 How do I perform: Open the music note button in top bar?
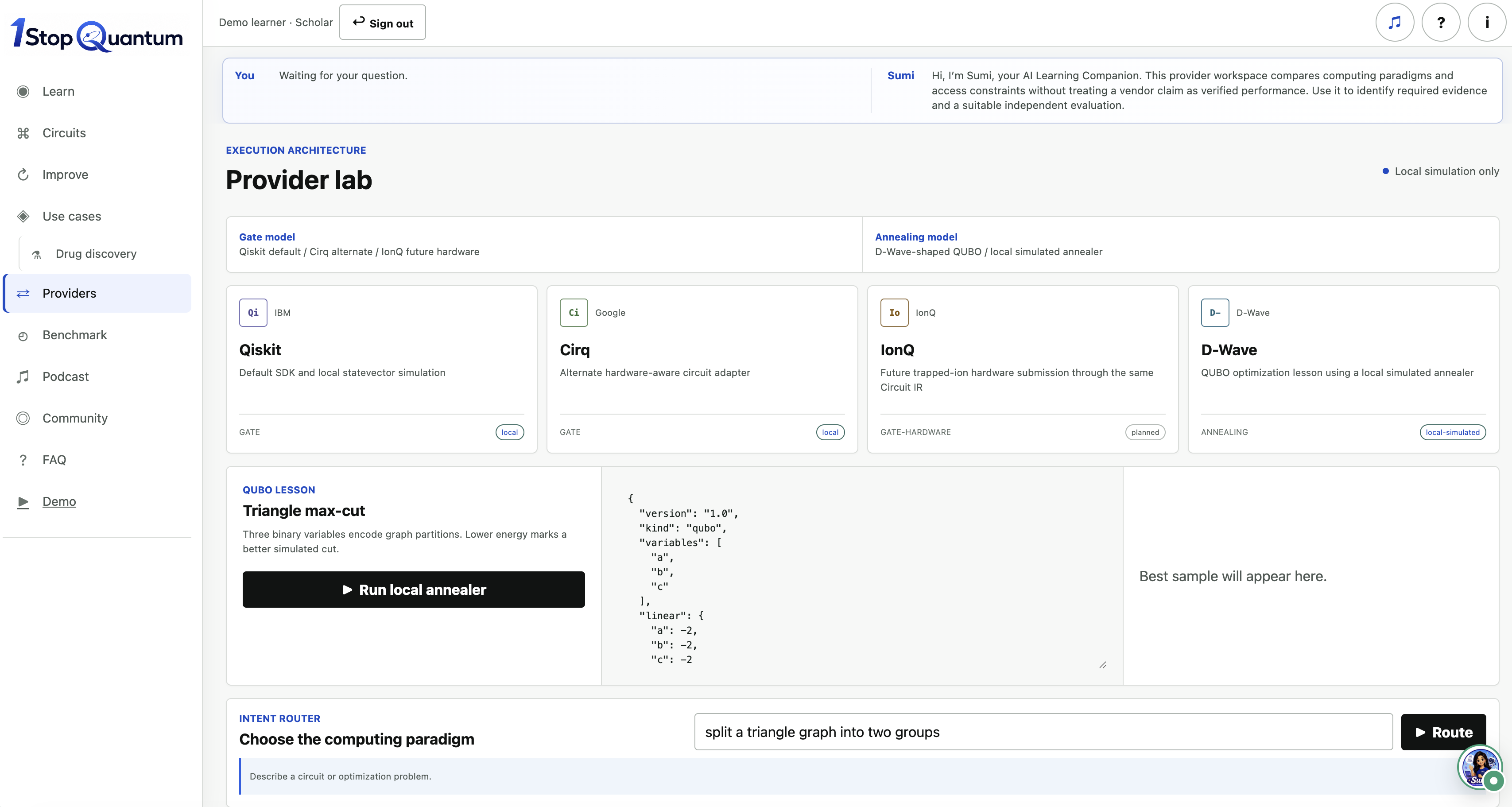pos(1395,22)
